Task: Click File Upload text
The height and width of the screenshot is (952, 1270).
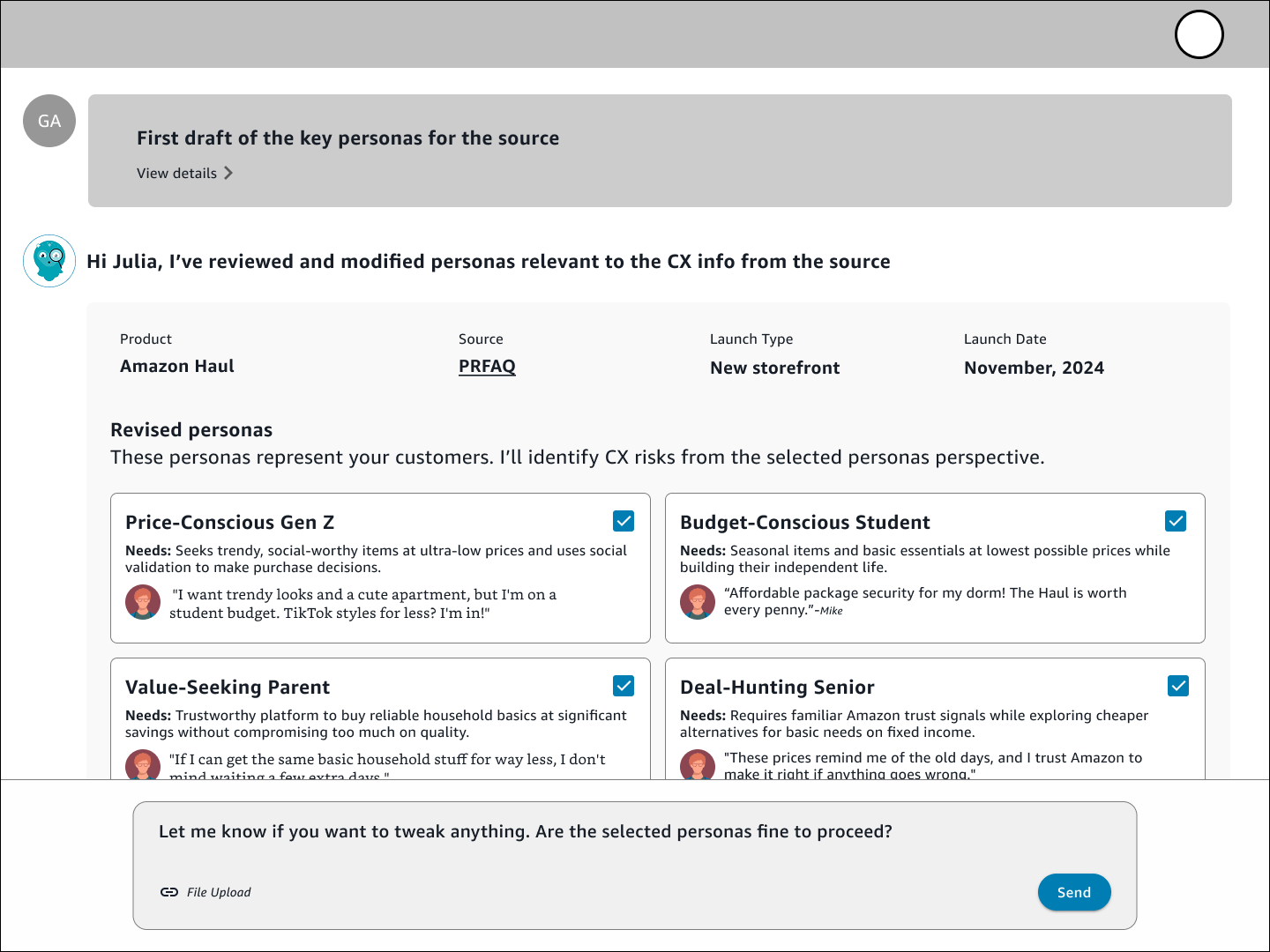Action: [x=219, y=892]
